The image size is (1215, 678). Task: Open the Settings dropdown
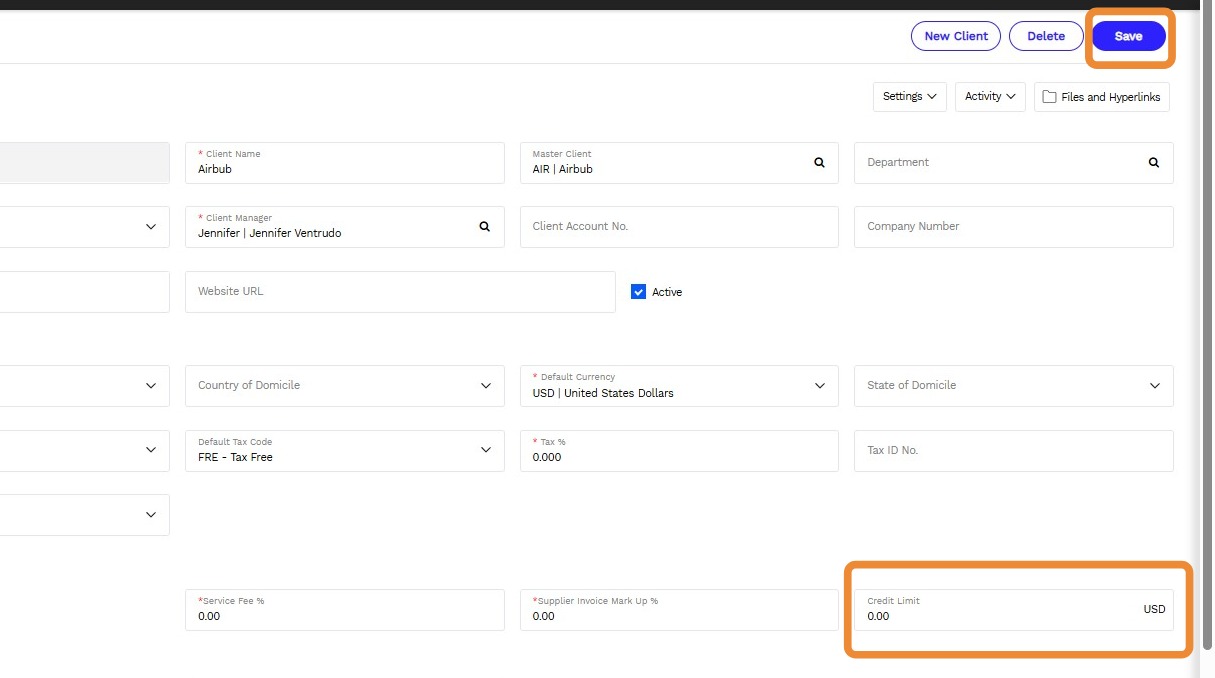[x=910, y=97]
